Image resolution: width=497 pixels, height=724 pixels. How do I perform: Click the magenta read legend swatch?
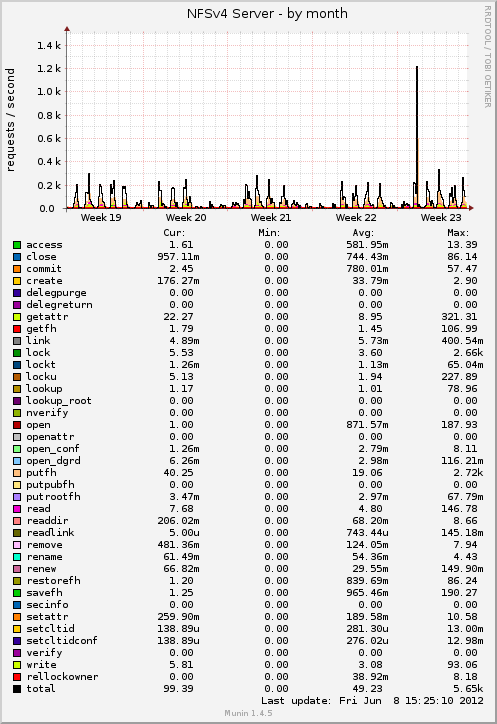[17, 509]
